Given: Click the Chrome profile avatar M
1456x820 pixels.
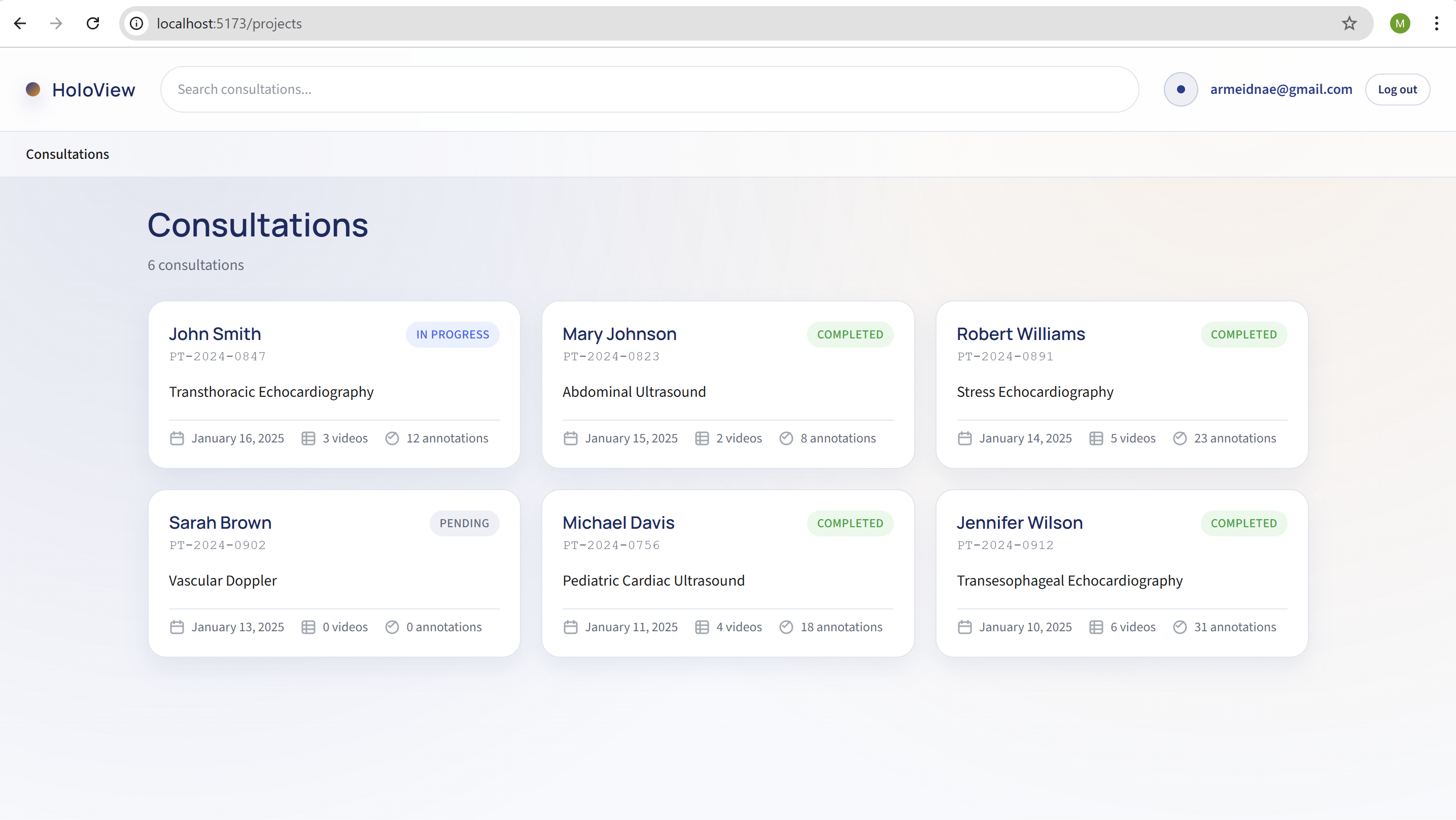Looking at the screenshot, I should pos(1400,23).
